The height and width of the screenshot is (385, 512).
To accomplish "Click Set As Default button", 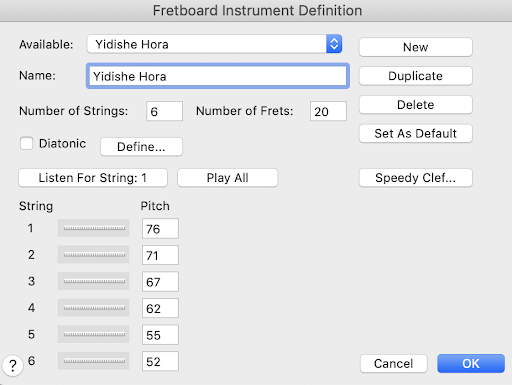I will [x=415, y=133].
